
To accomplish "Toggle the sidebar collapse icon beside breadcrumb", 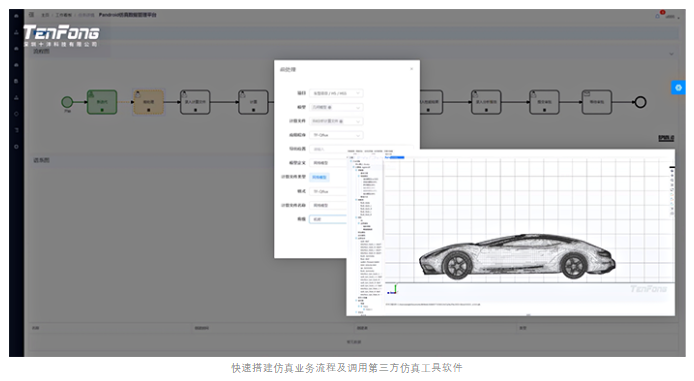I will (31, 15).
